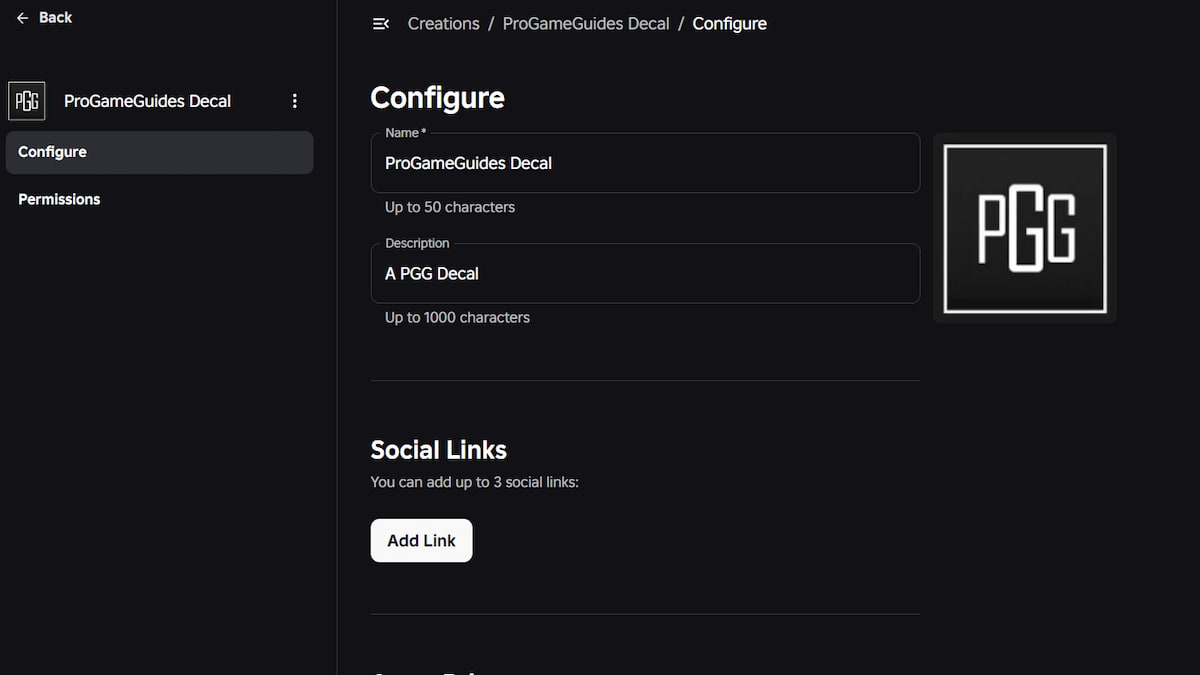Click 'You can add up to 3 social links' text

tap(474, 482)
